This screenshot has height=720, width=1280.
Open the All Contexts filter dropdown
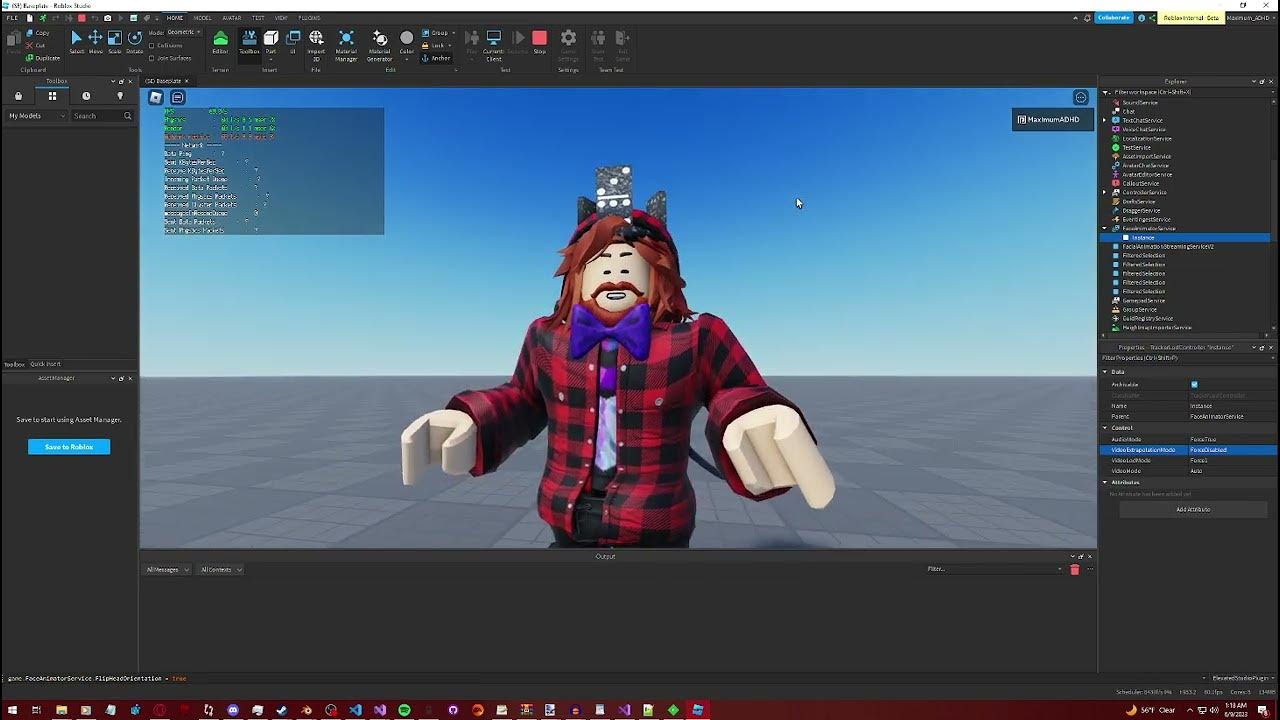click(x=221, y=569)
